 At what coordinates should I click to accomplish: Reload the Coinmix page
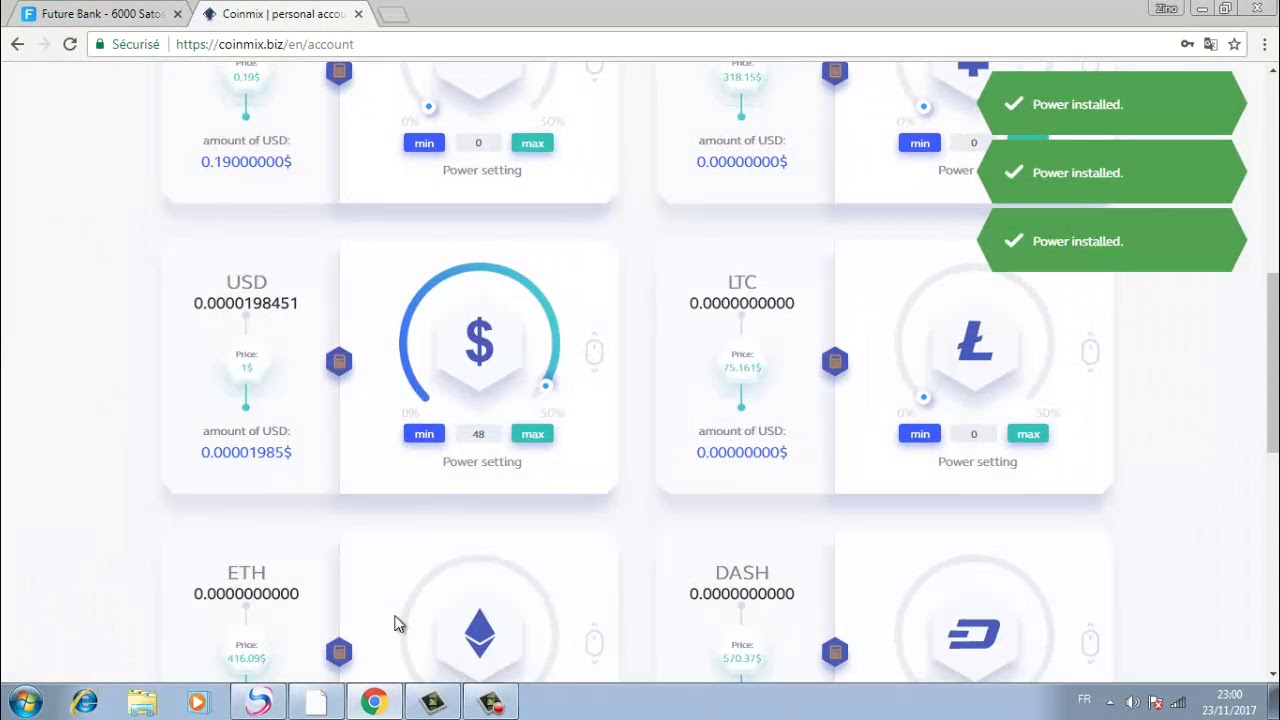point(70,44)
